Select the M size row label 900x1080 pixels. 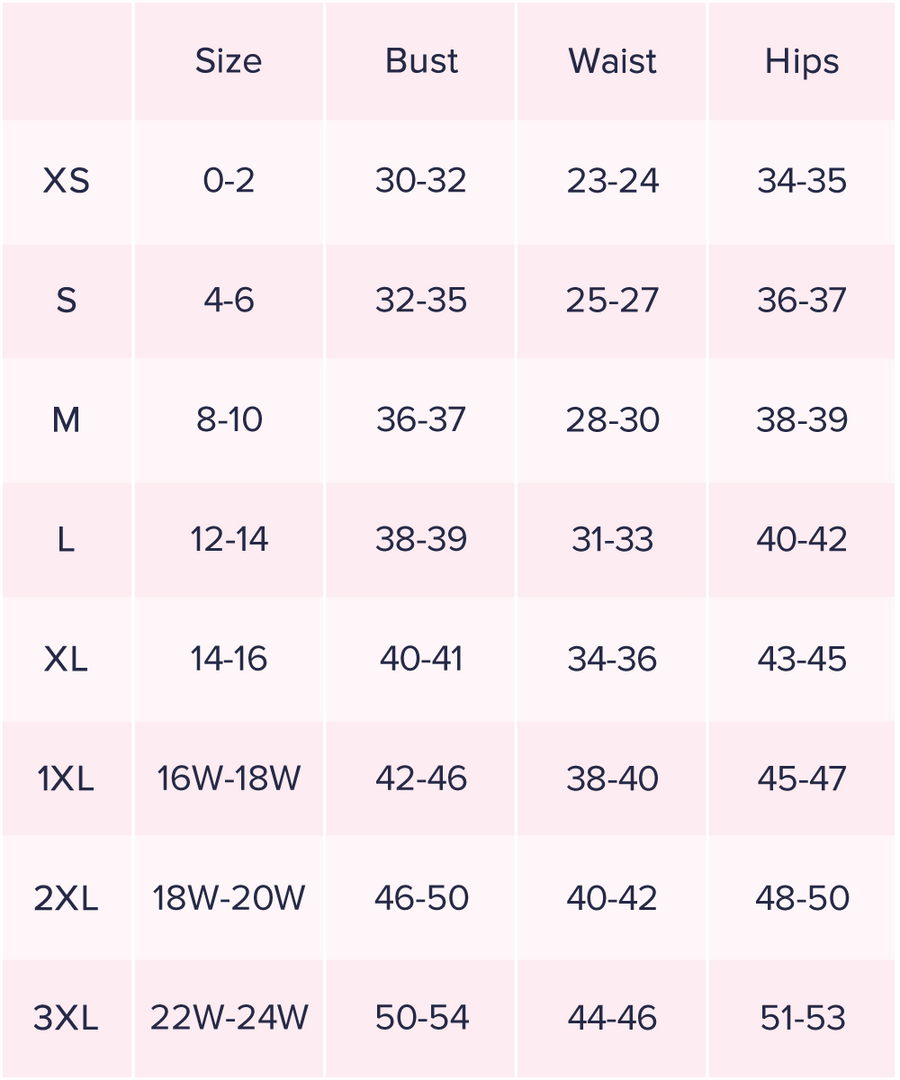(66, 419)
